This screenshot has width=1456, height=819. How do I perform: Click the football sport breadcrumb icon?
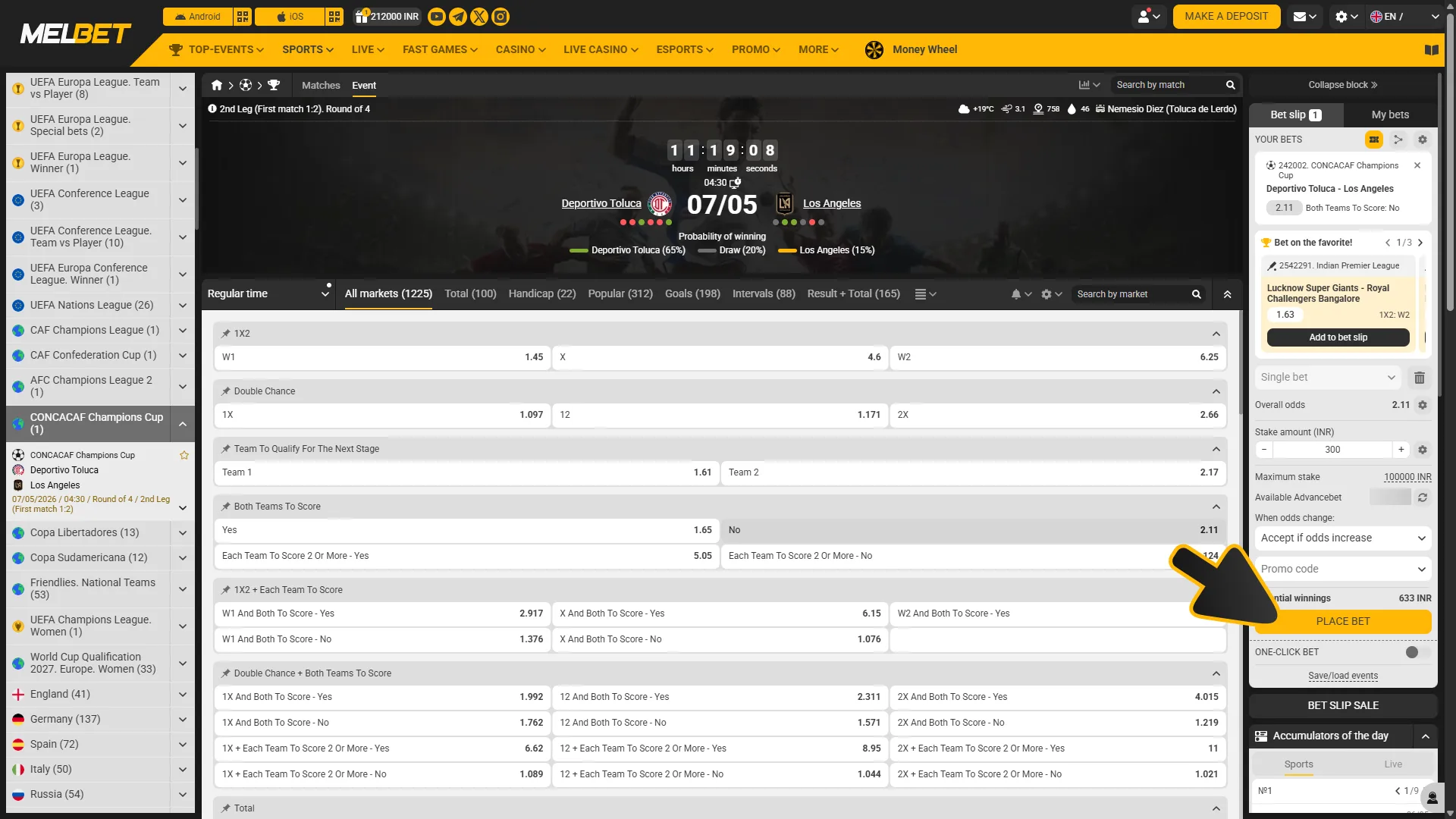point(246,86)
